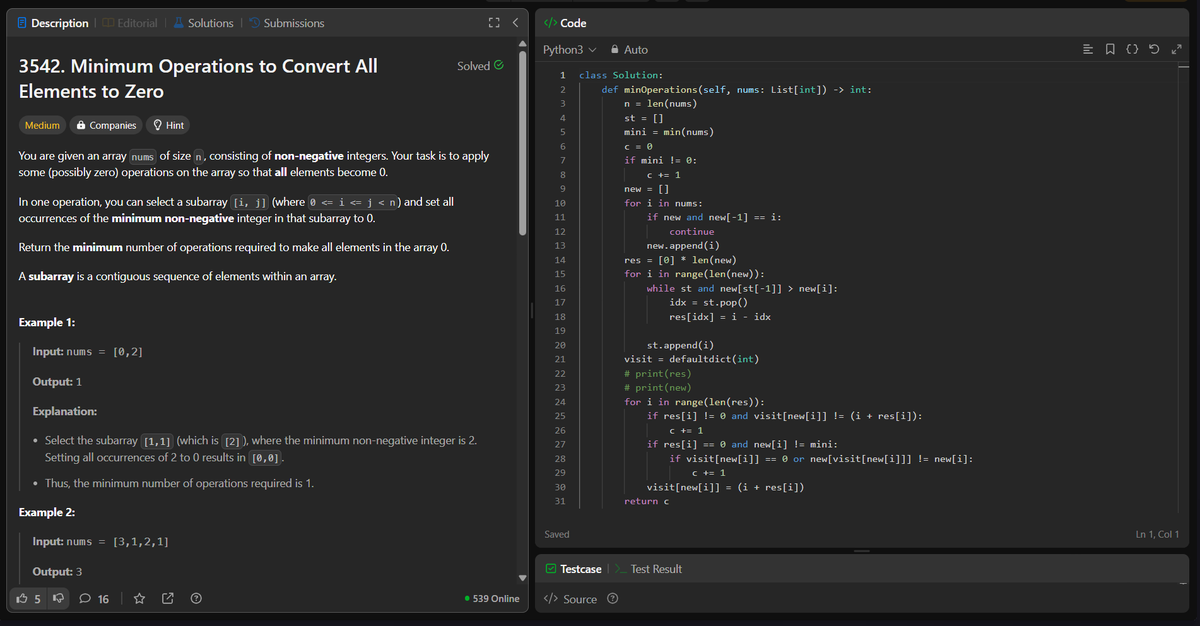This screenshot has width=1200, height=626.
Task: Click the commented line # print(new)
Action: point(657,387)
